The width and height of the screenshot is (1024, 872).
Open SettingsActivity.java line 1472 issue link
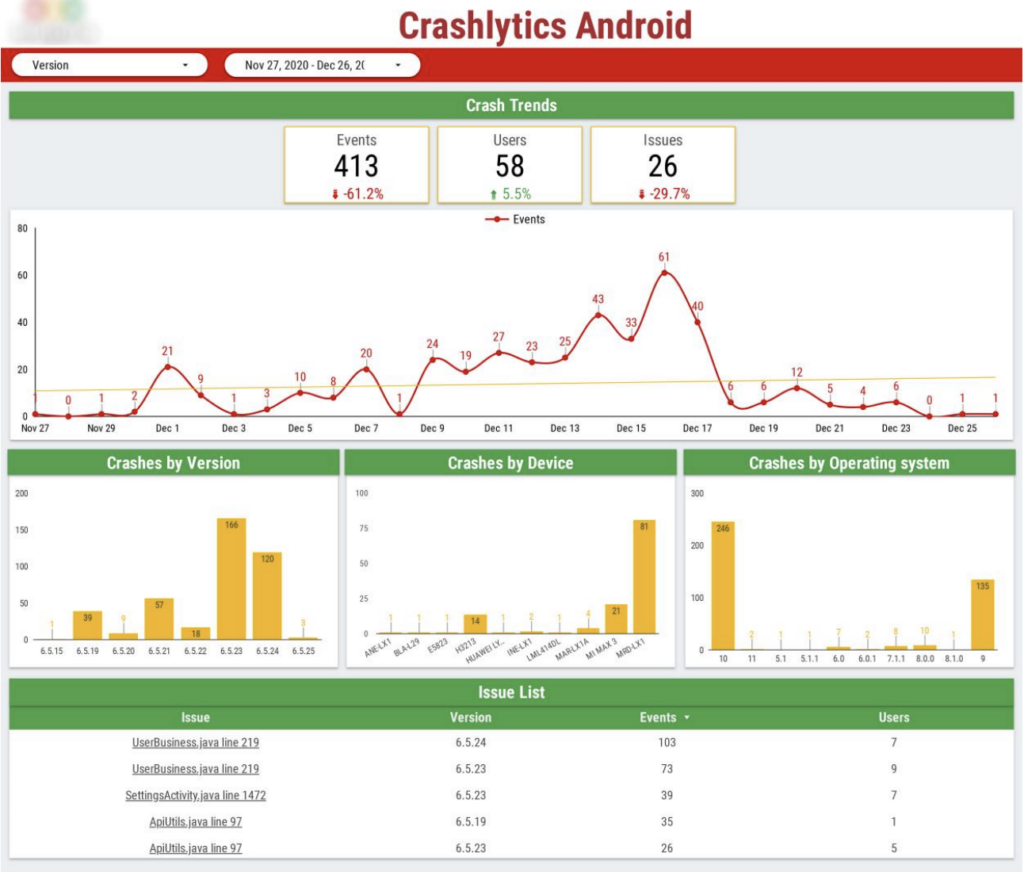point(195,796)
